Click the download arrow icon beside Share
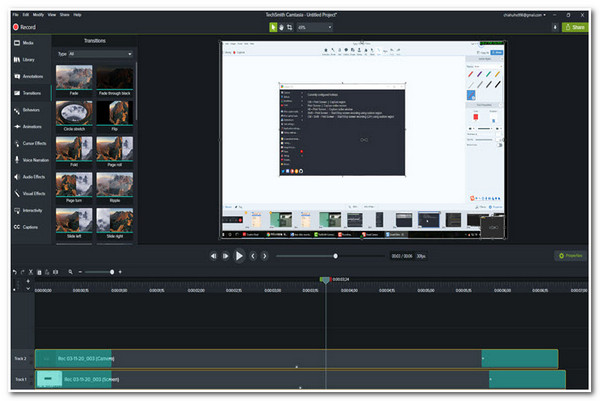 (x=555, y=27)
